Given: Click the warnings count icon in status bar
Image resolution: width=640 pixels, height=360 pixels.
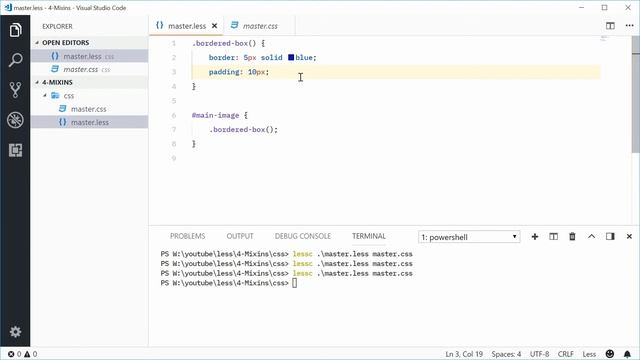Looking at the screenshot, I should [x=27, y=354].
